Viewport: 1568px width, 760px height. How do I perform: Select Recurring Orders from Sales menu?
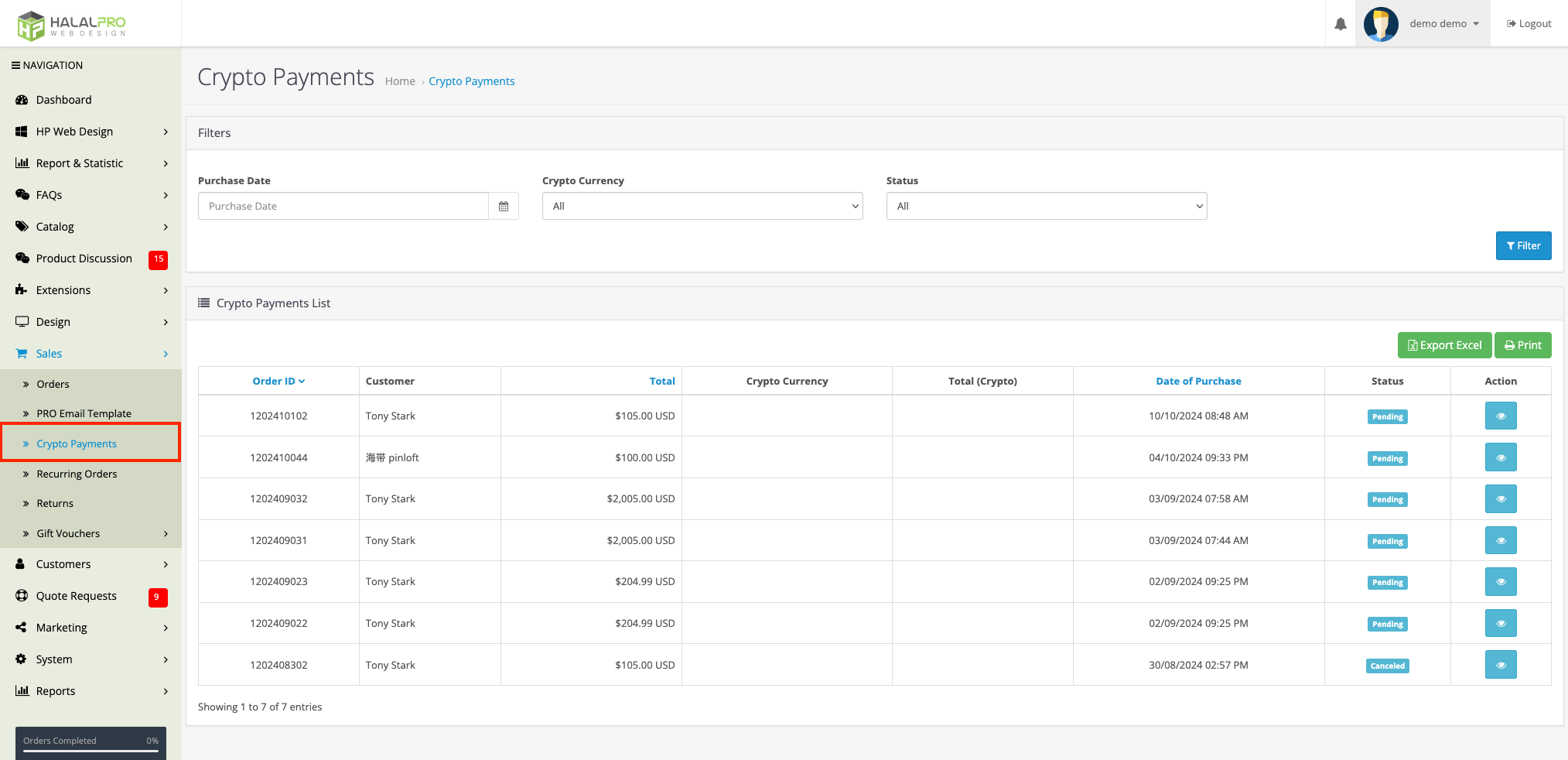(x=77, y=473)
